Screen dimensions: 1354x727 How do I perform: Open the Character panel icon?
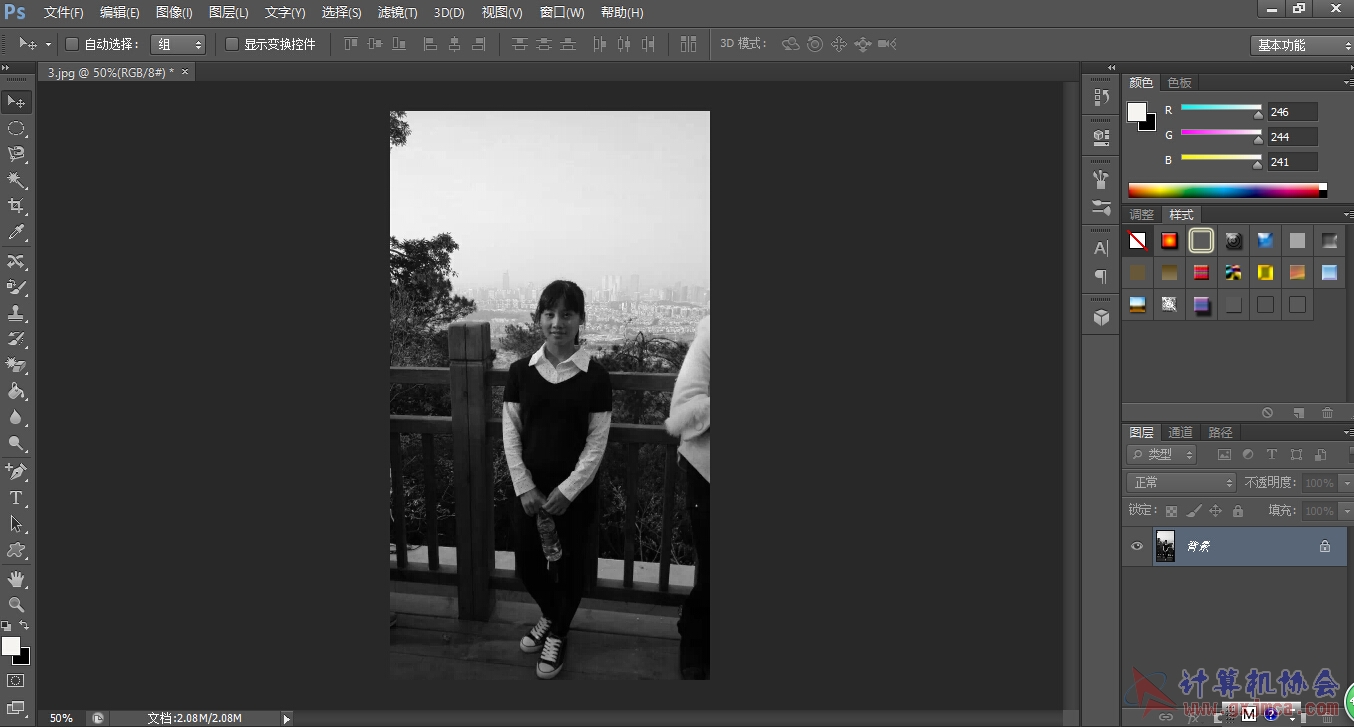[x=1101, y=248]
